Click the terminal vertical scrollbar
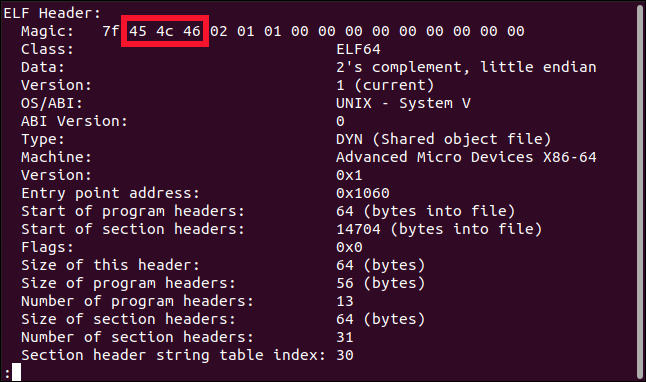 640,190
